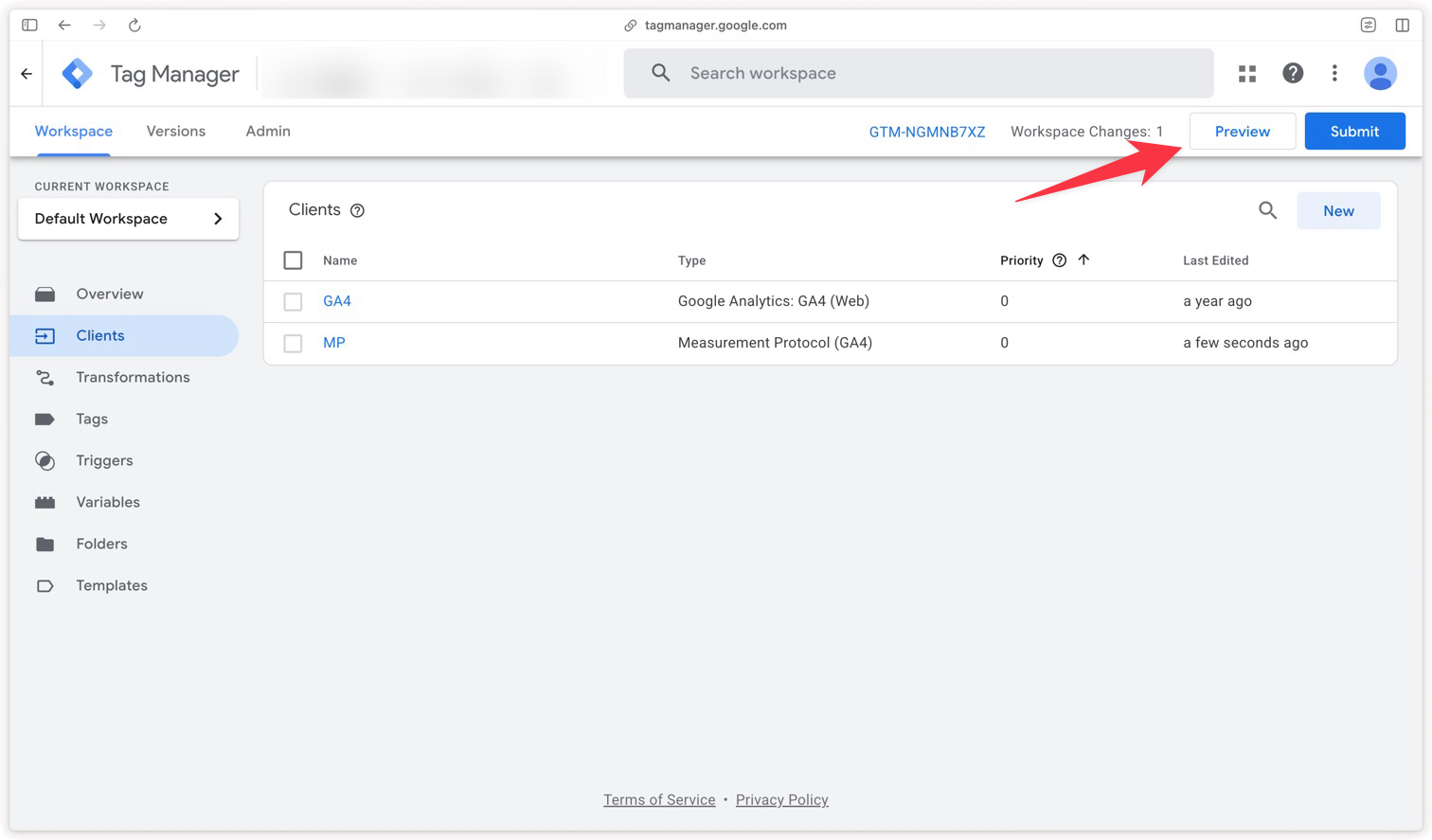Viewport: 1432px width, 840px height.
Task: Click the Overview sidebar icon
Action: coord(45,294)
